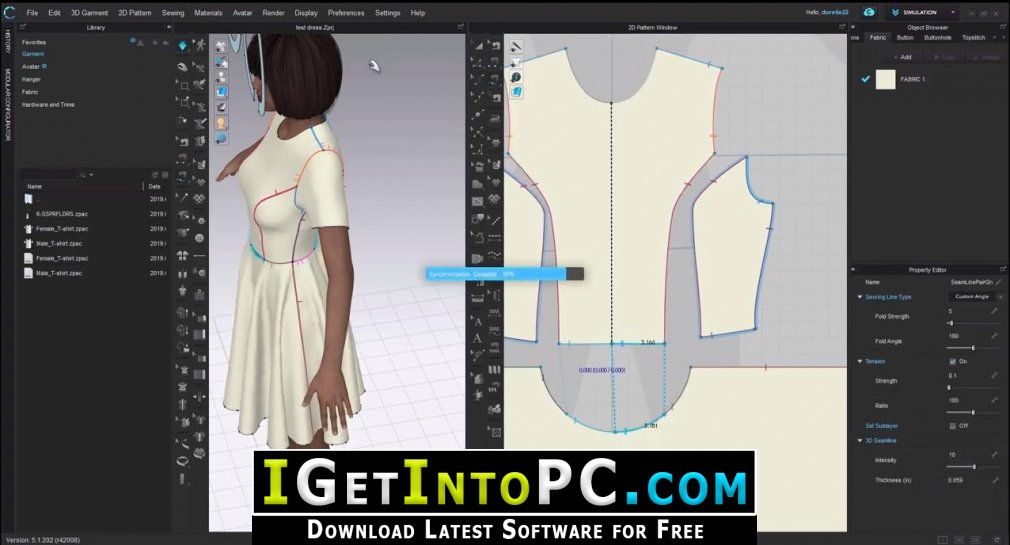Viewport: 1010px width, 545px height.
Task: Open the Garment category in Library
Action: 33,54
